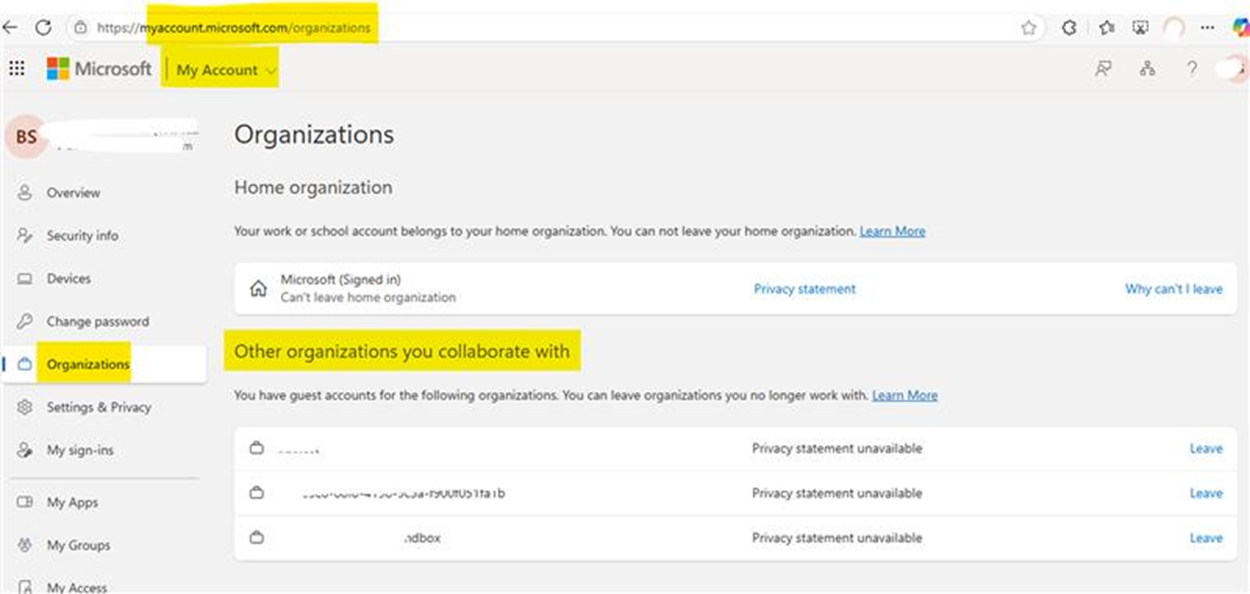Click "Privacy statement unavailable" in the "ndbox" row

point(837,538)
